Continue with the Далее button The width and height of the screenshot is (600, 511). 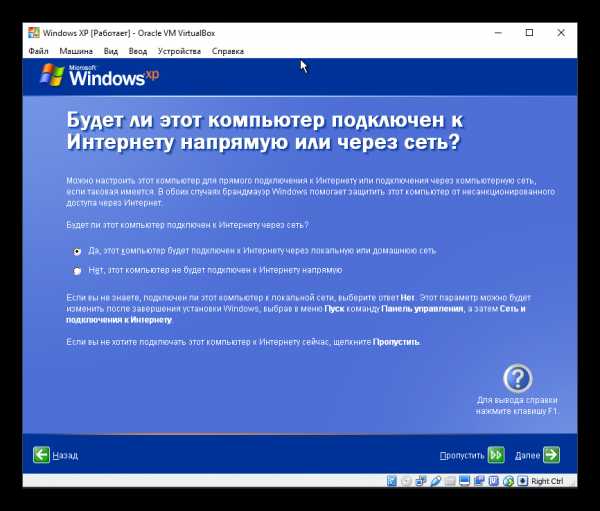537,455
